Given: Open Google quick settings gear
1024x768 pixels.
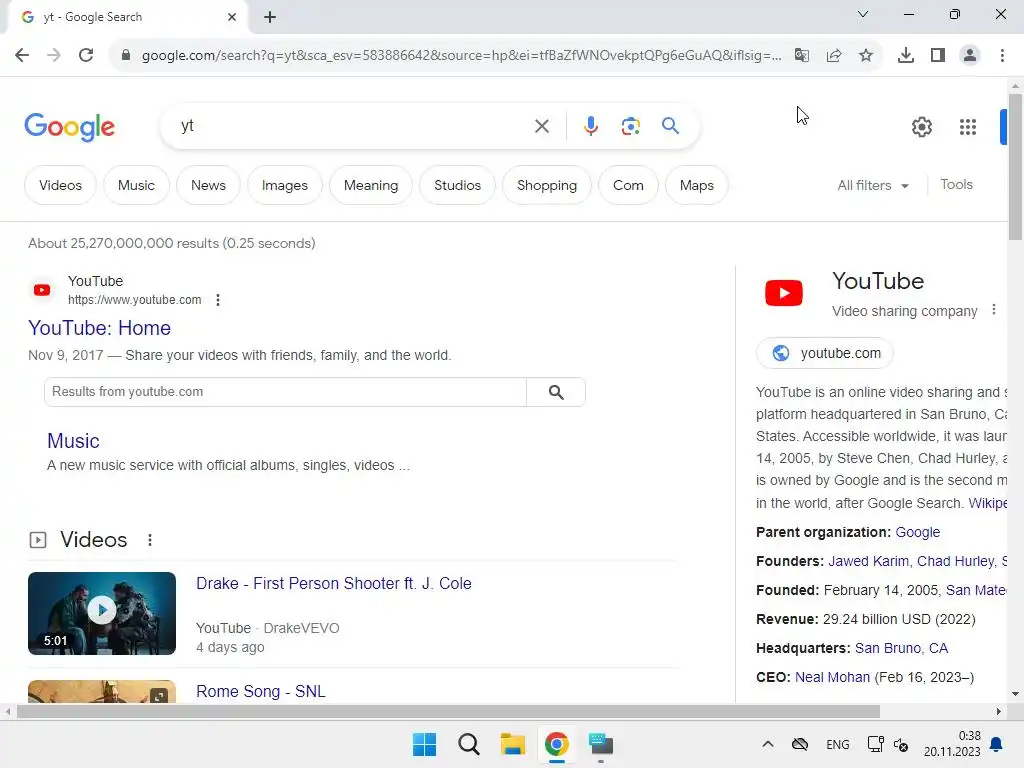Looking at the screenshot, I should tap(921, 127).
